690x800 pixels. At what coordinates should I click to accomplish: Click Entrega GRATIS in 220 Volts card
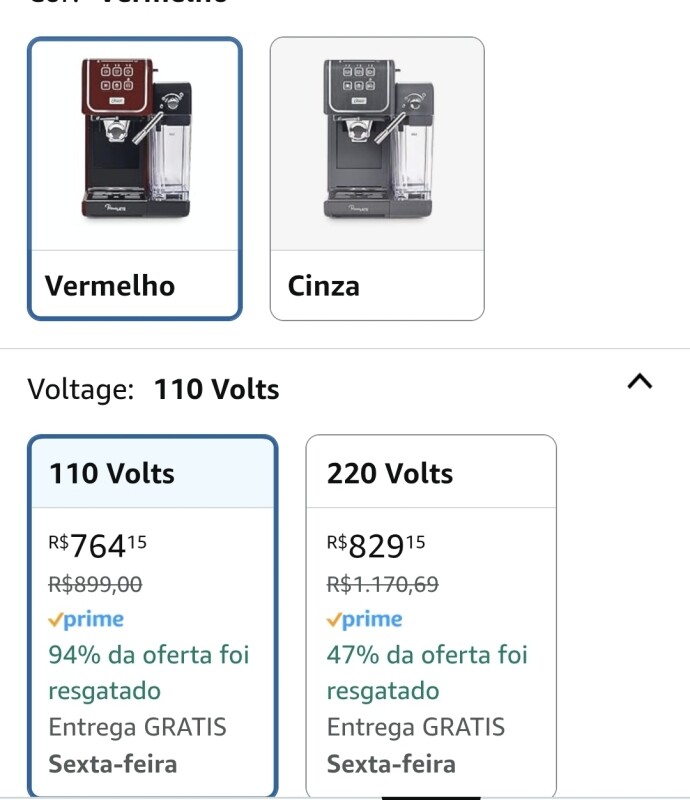[415, 727]
